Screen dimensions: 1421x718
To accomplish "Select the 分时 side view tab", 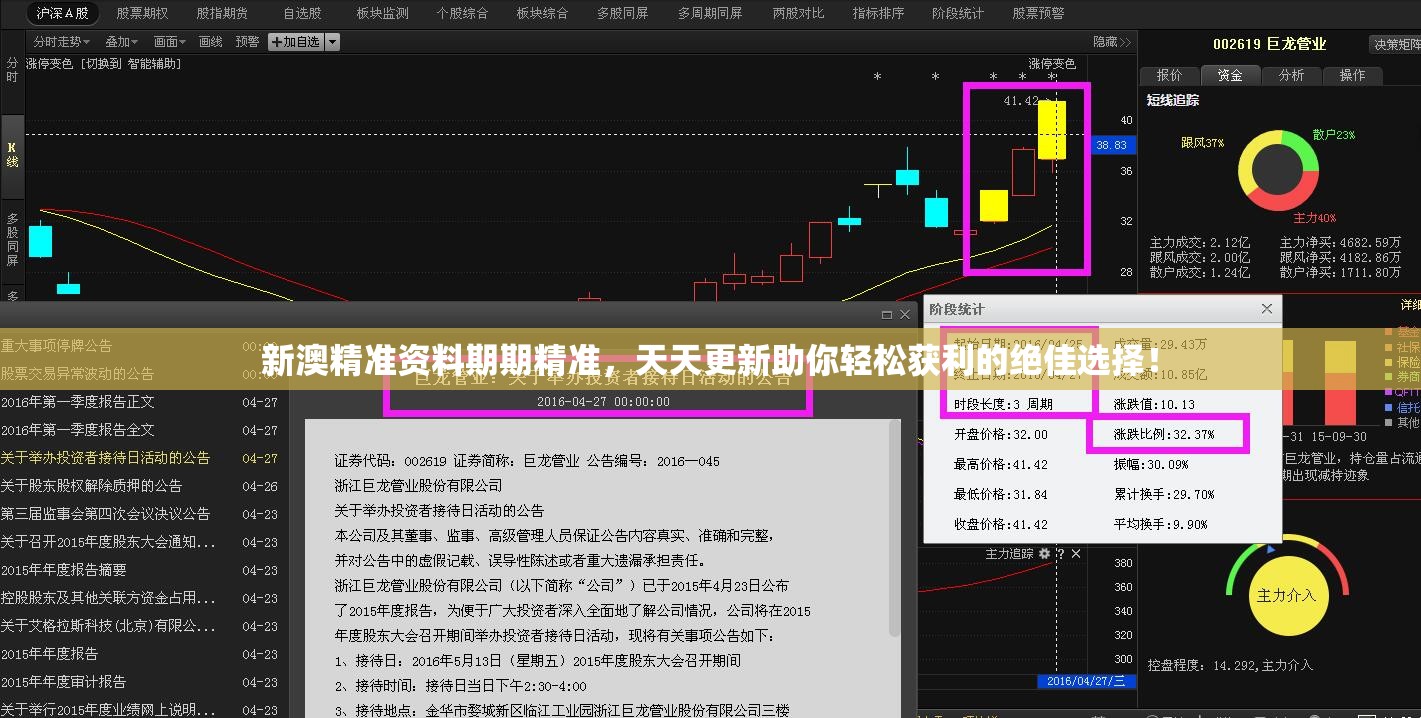I will [x=12, y=70].
